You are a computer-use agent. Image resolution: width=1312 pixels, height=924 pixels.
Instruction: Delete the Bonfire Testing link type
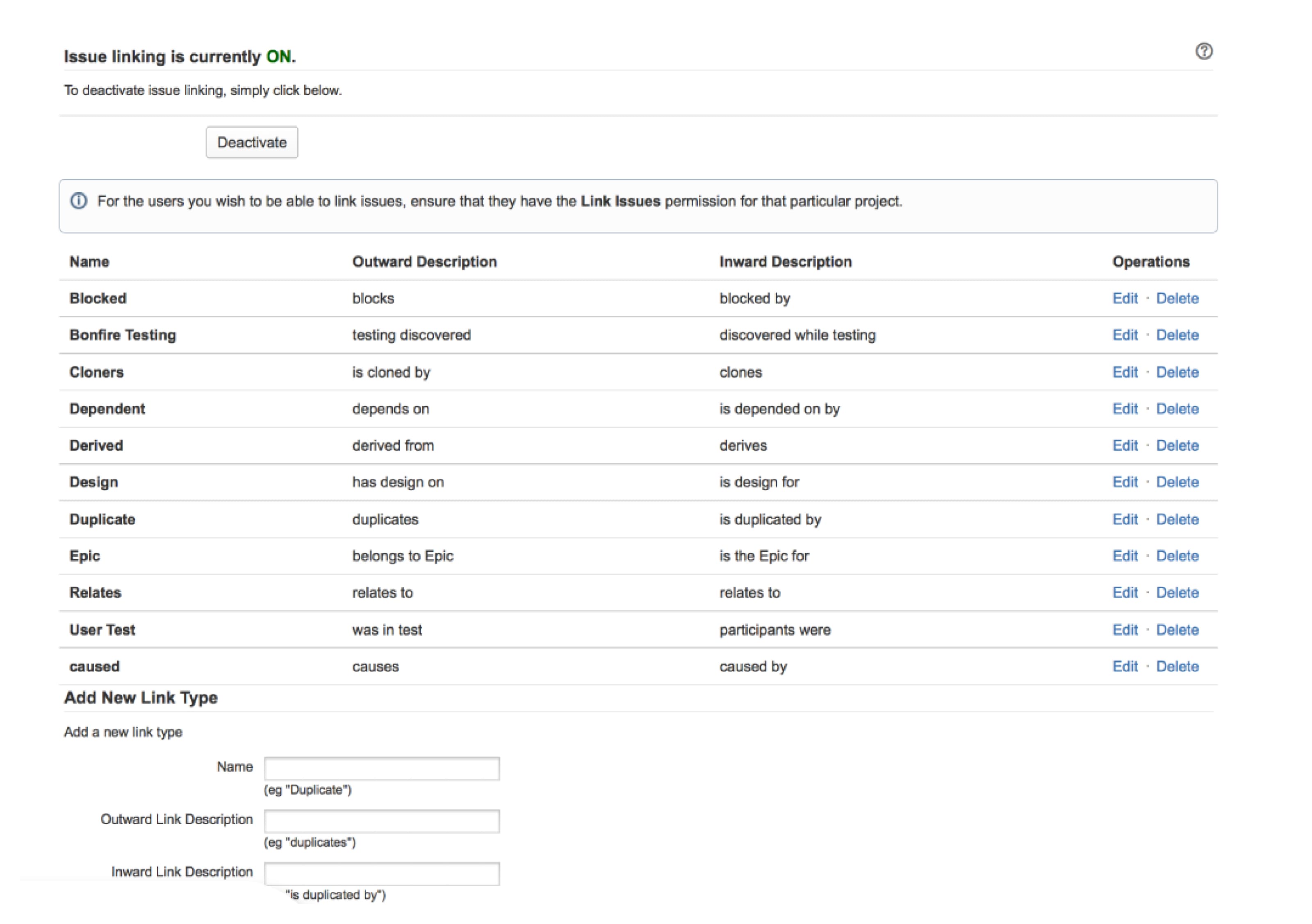click(x=1177, y=335)
